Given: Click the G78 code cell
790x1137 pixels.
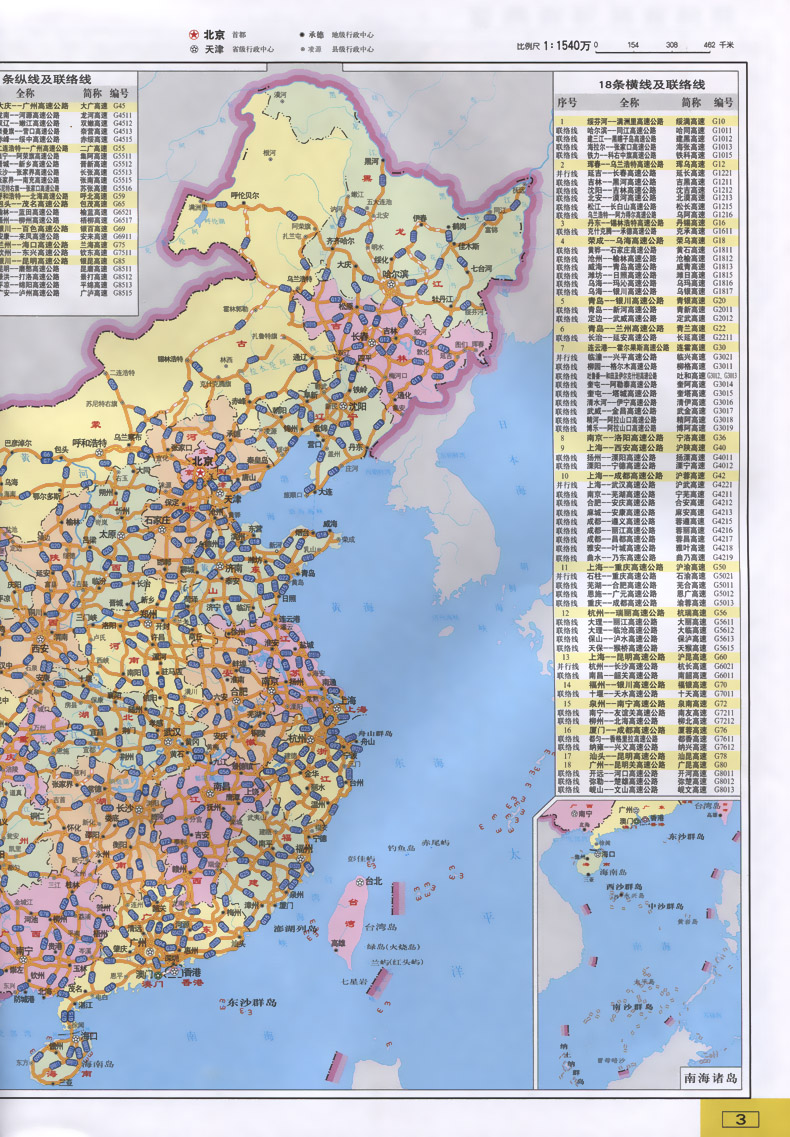Looking at the screenshot, I should (x=720, y=756).
